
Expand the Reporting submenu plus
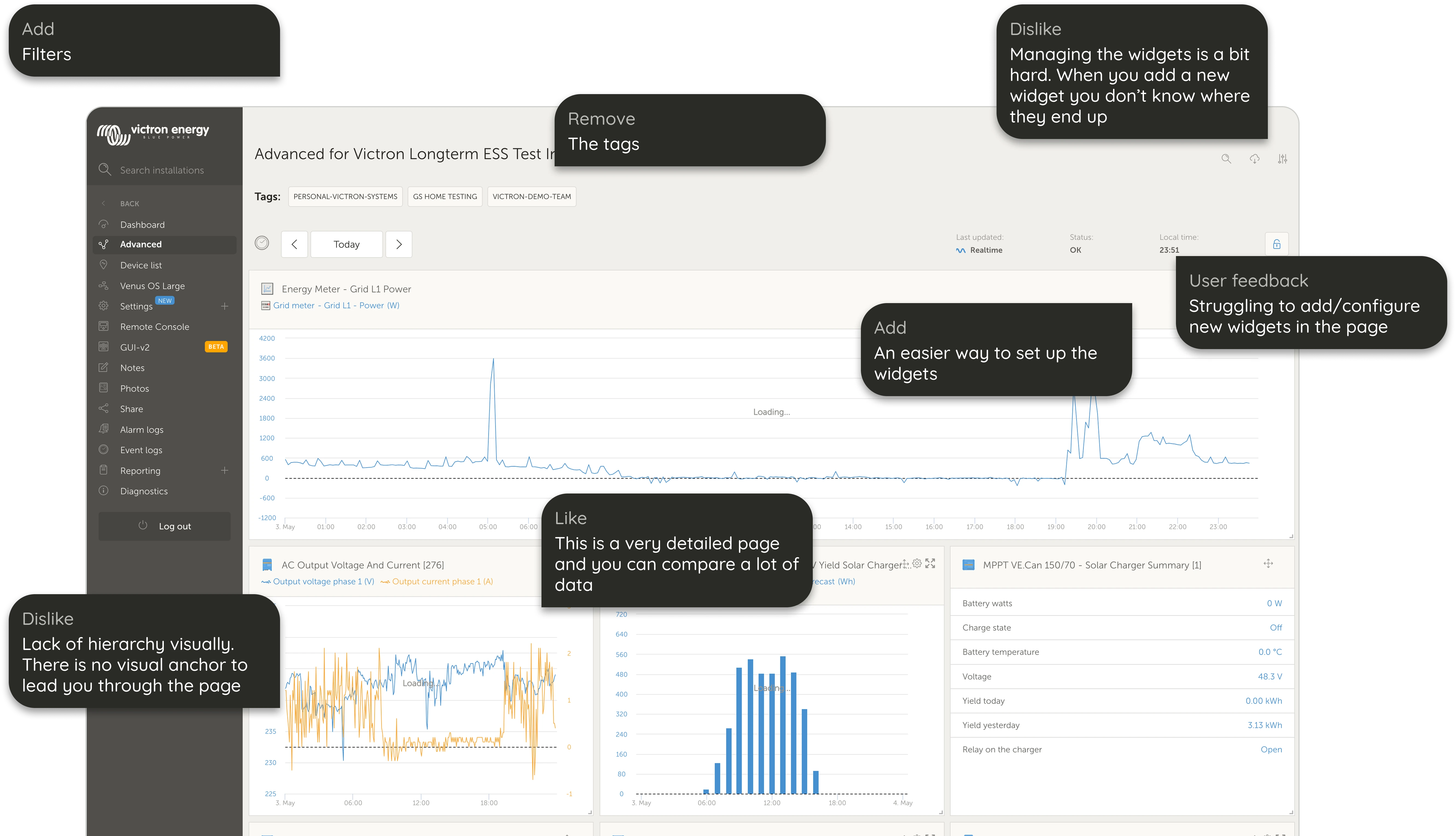click(225, 470)
